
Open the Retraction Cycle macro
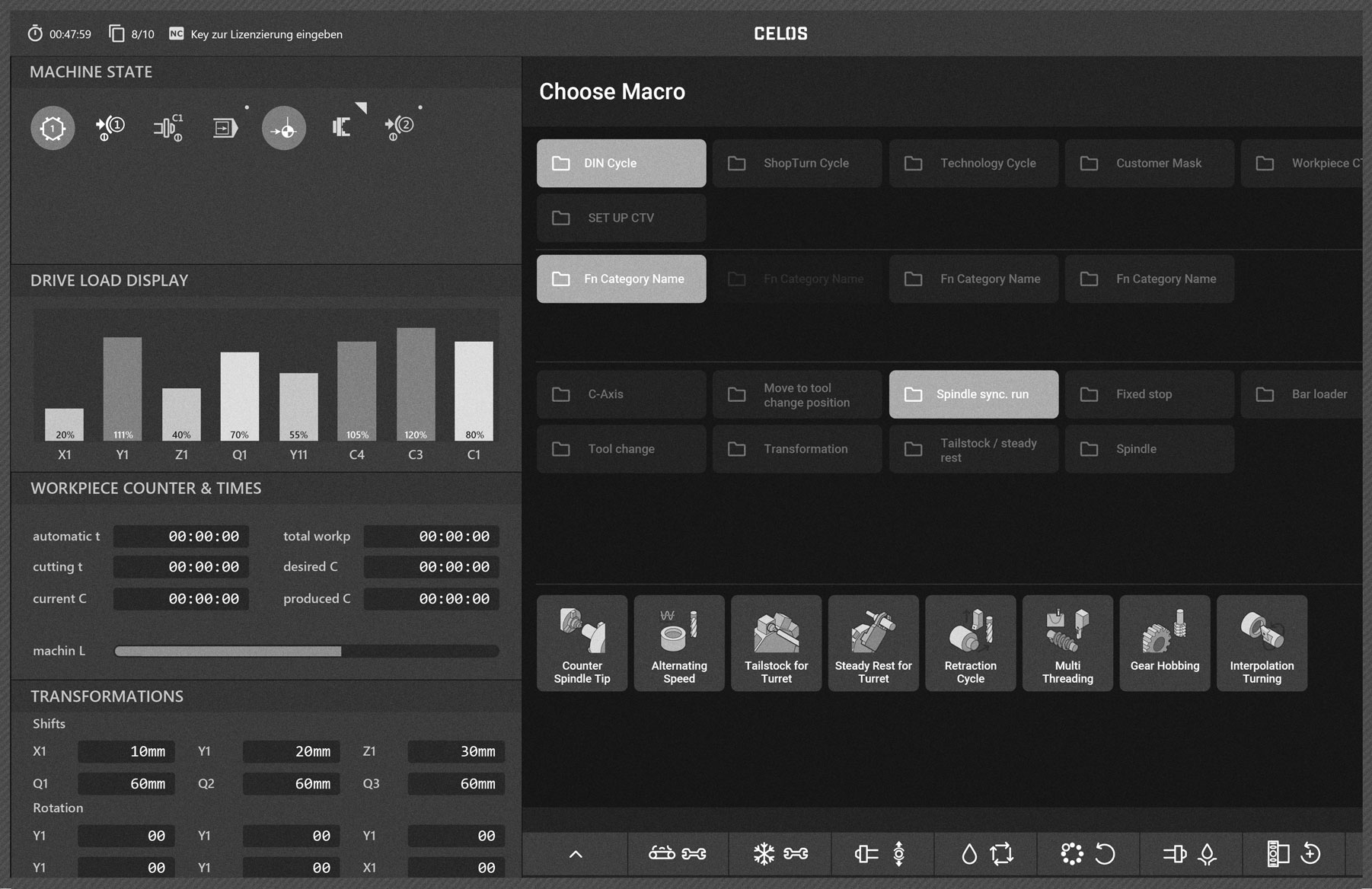pos(970,643)
